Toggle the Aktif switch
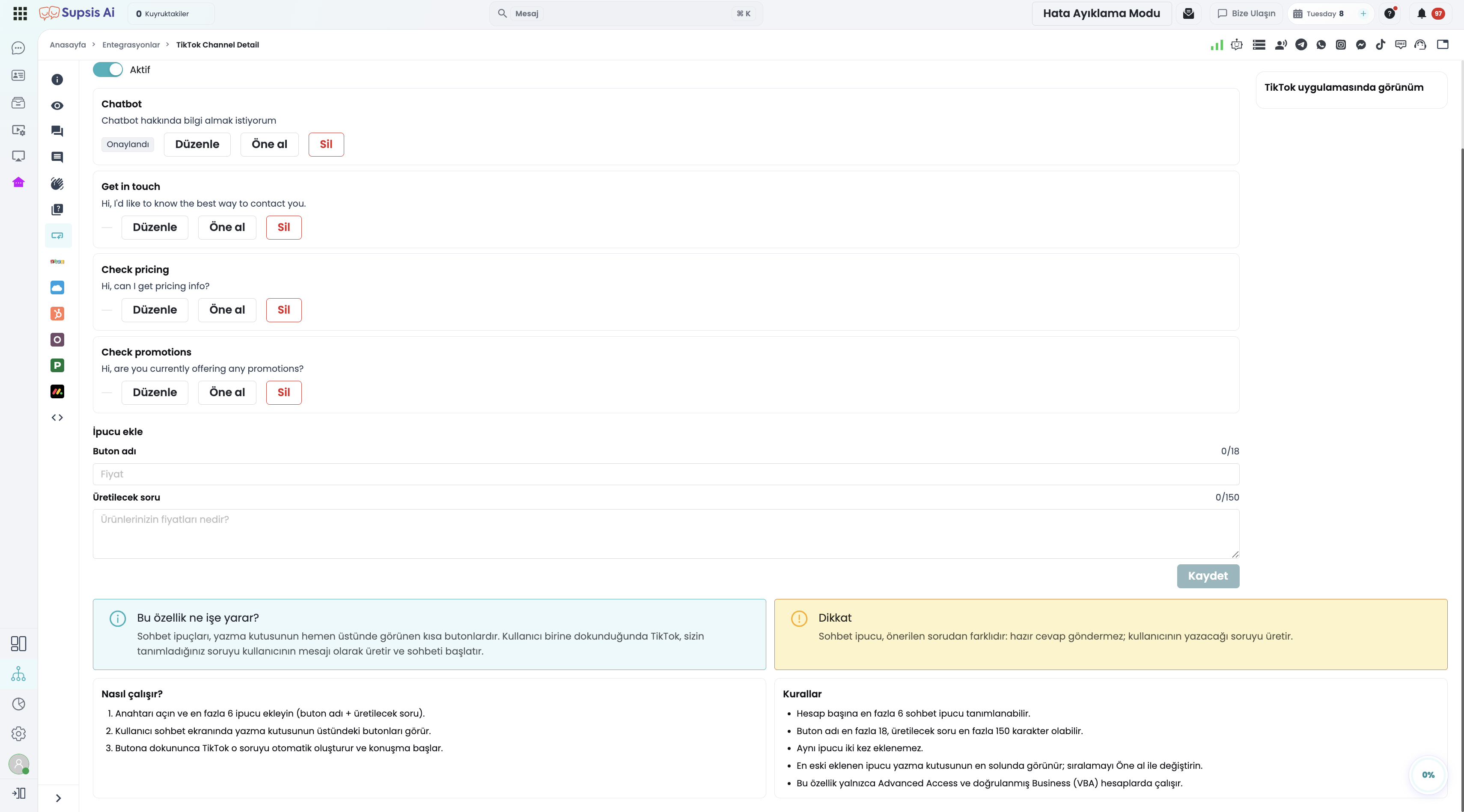Screen dimensions: 1464x812 pos(107,70)
